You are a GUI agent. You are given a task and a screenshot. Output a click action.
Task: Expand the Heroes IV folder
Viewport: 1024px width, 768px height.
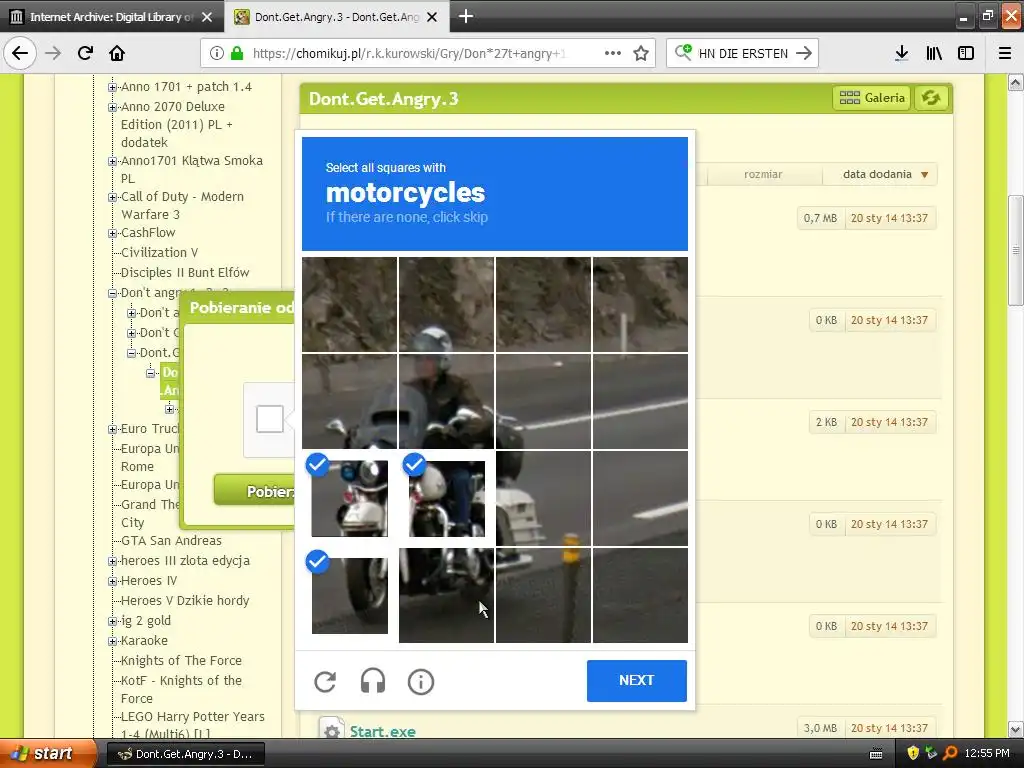[x=112, y=581]
